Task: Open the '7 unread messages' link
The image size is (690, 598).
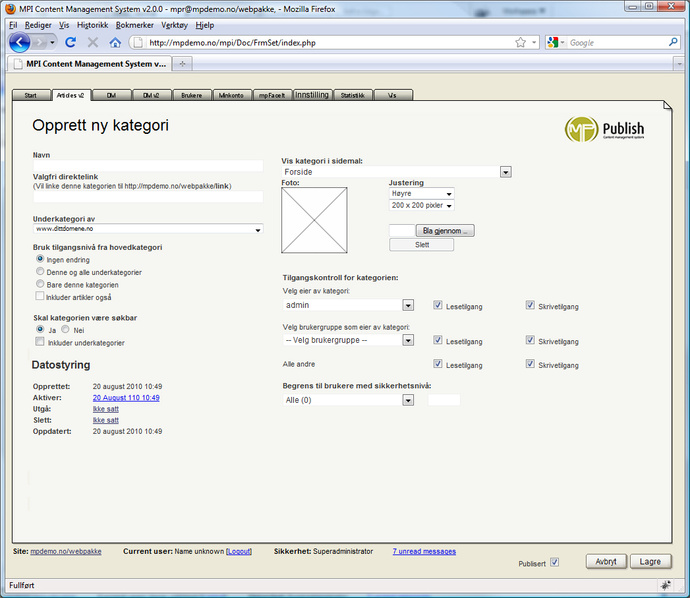Action: pyautogui.click(x=424, y=551)
